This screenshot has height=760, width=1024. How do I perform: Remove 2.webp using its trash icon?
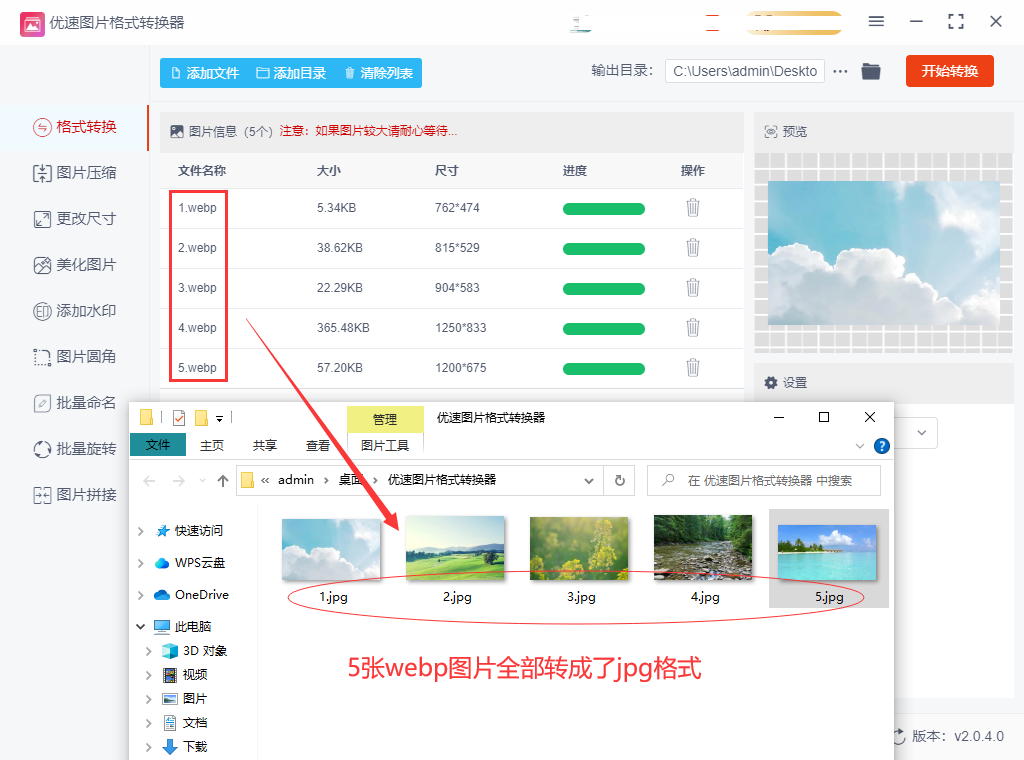693,247
